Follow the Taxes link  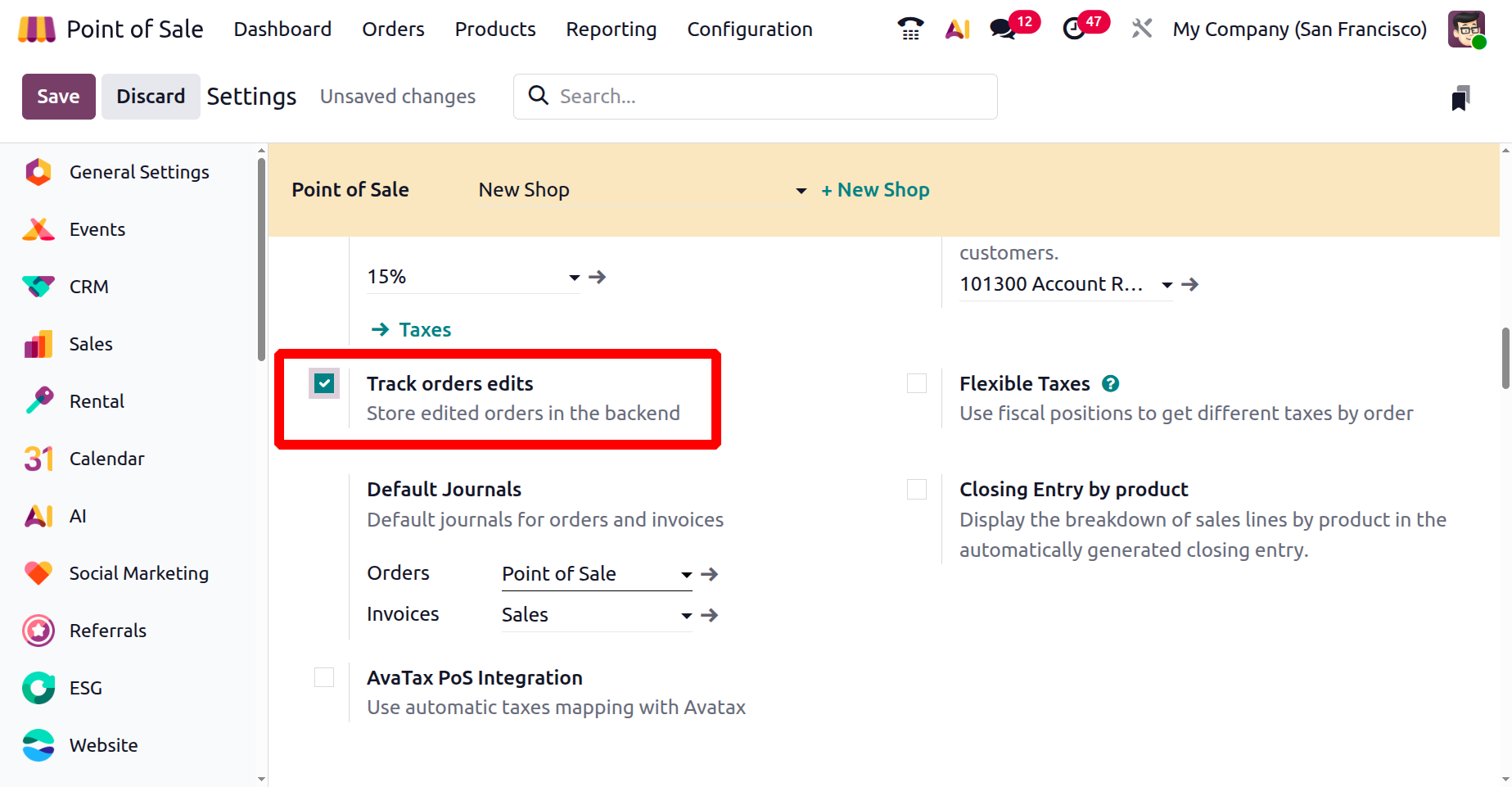point(424,330)
